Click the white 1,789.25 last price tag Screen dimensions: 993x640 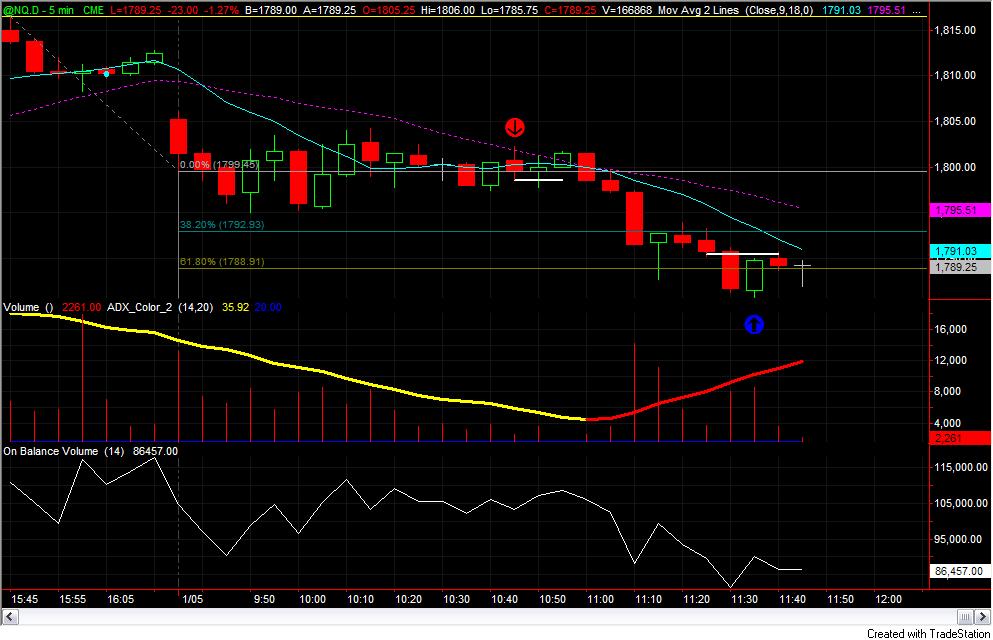(952, 267)
